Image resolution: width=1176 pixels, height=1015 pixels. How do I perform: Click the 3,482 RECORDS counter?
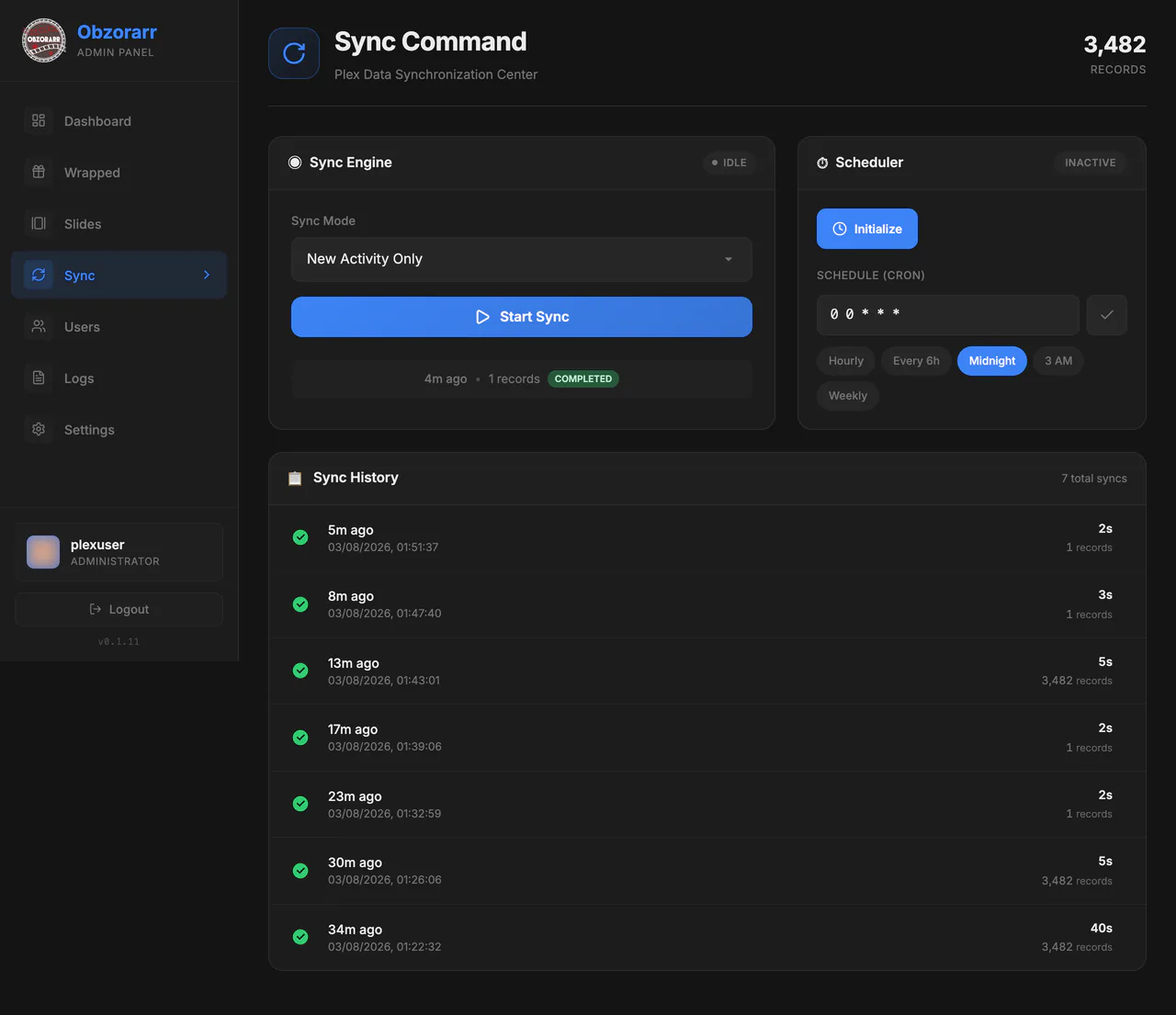point(1114,54)
